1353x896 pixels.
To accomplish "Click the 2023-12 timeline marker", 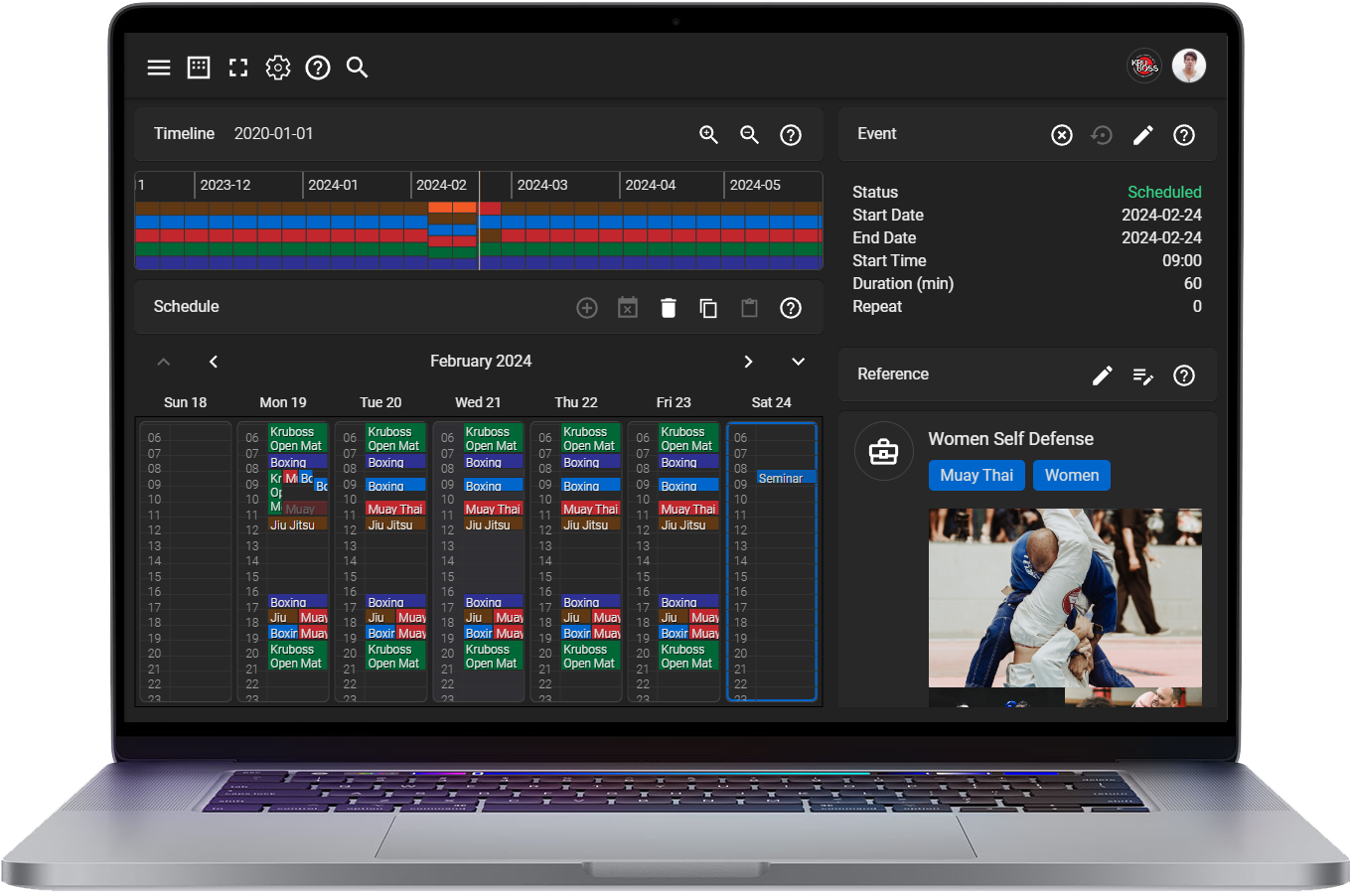I will click(225, 185).
